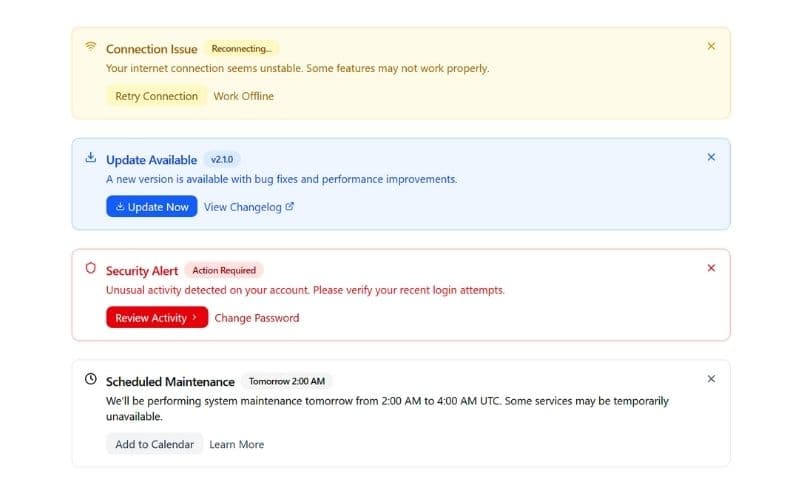The image size is (800, 500).
Task: Click the text about unstable internet connection
Action: (297, 68)
